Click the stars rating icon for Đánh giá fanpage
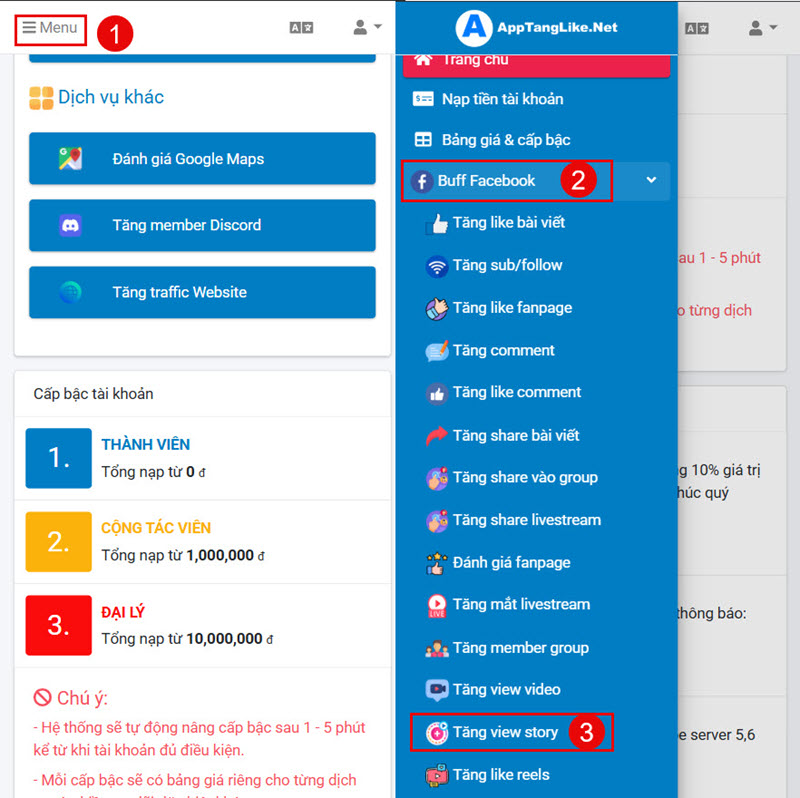 [x=437, y=563]
